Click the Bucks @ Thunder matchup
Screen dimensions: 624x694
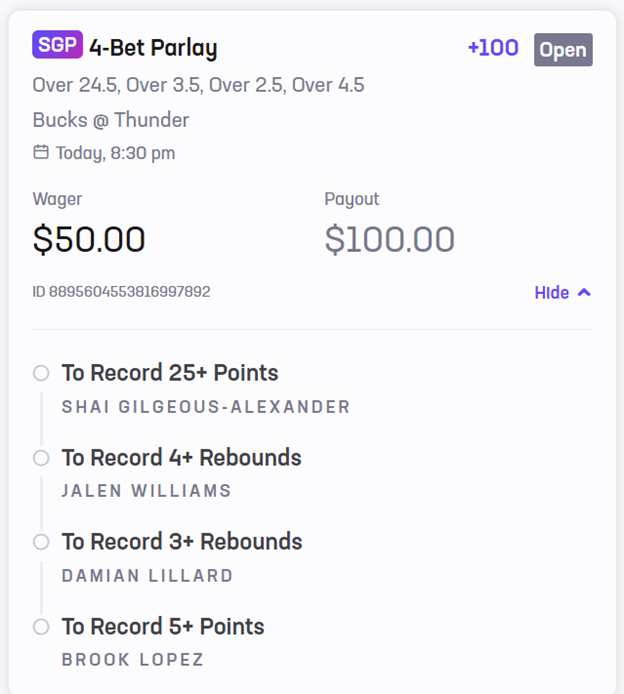[x=111, y=120]
